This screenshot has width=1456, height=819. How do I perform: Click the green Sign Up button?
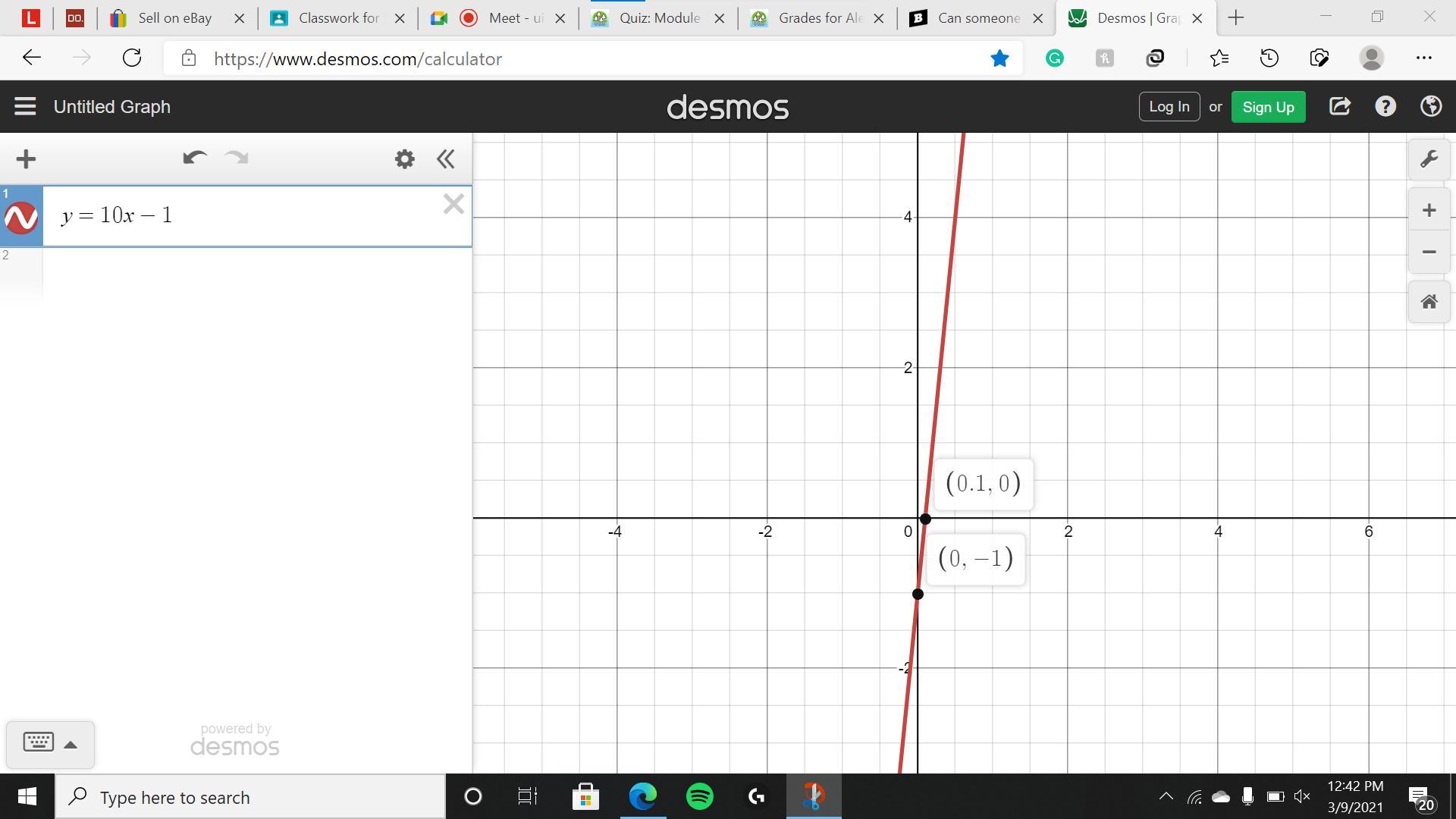(x=1268, y=107)
